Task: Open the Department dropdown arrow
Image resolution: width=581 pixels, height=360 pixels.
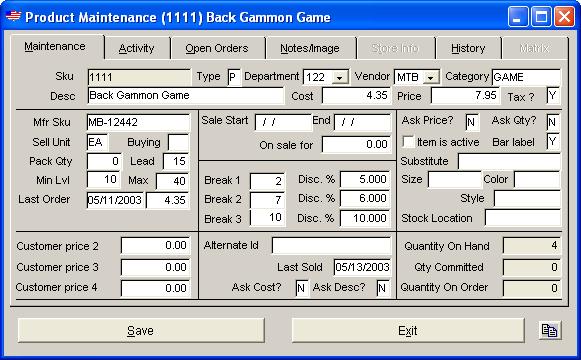Action: tap(339, 77)
